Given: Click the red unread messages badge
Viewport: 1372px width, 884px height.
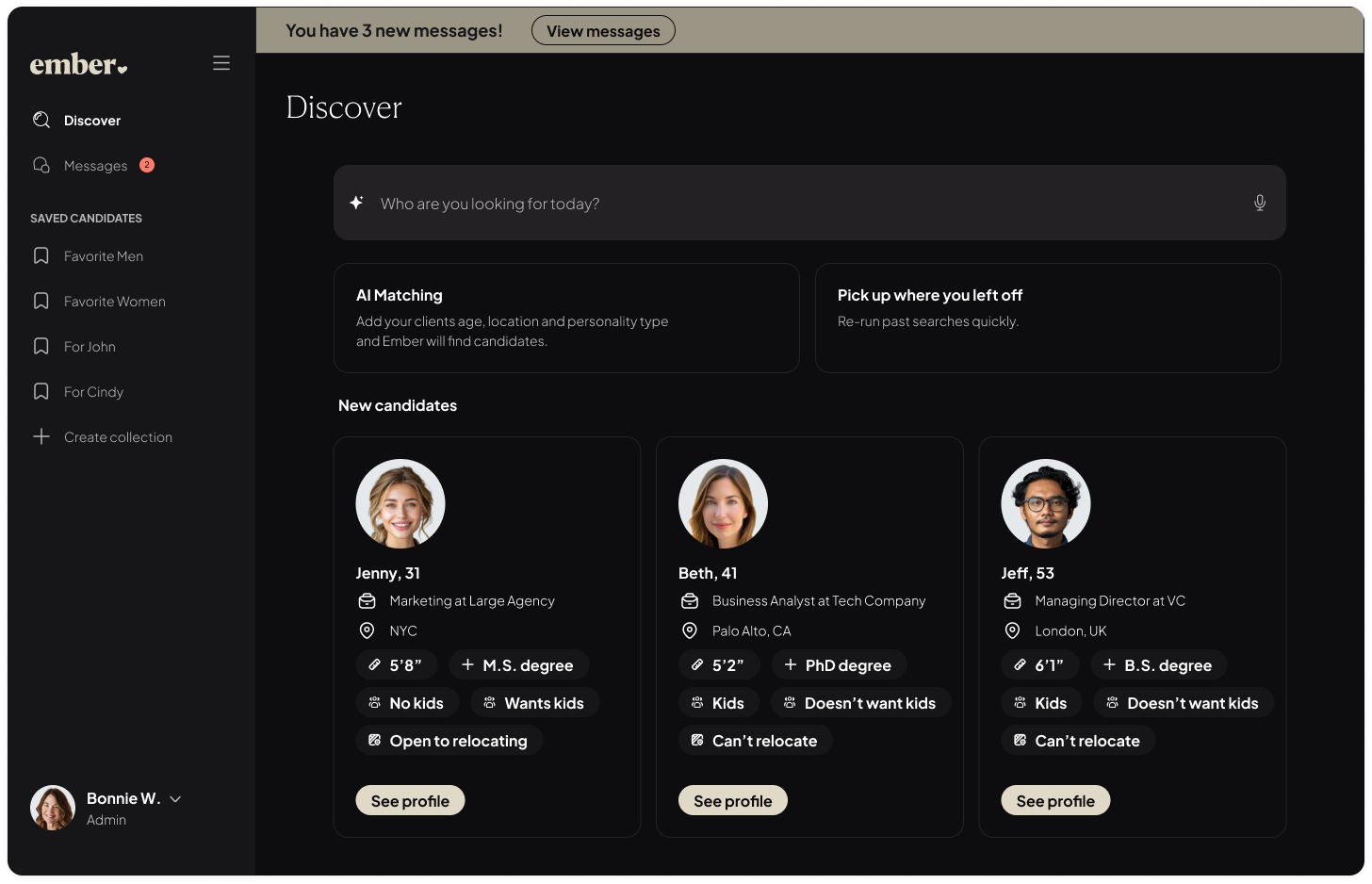Looking at the screenshot, I should pyautogui.click(x=147, y=165).
